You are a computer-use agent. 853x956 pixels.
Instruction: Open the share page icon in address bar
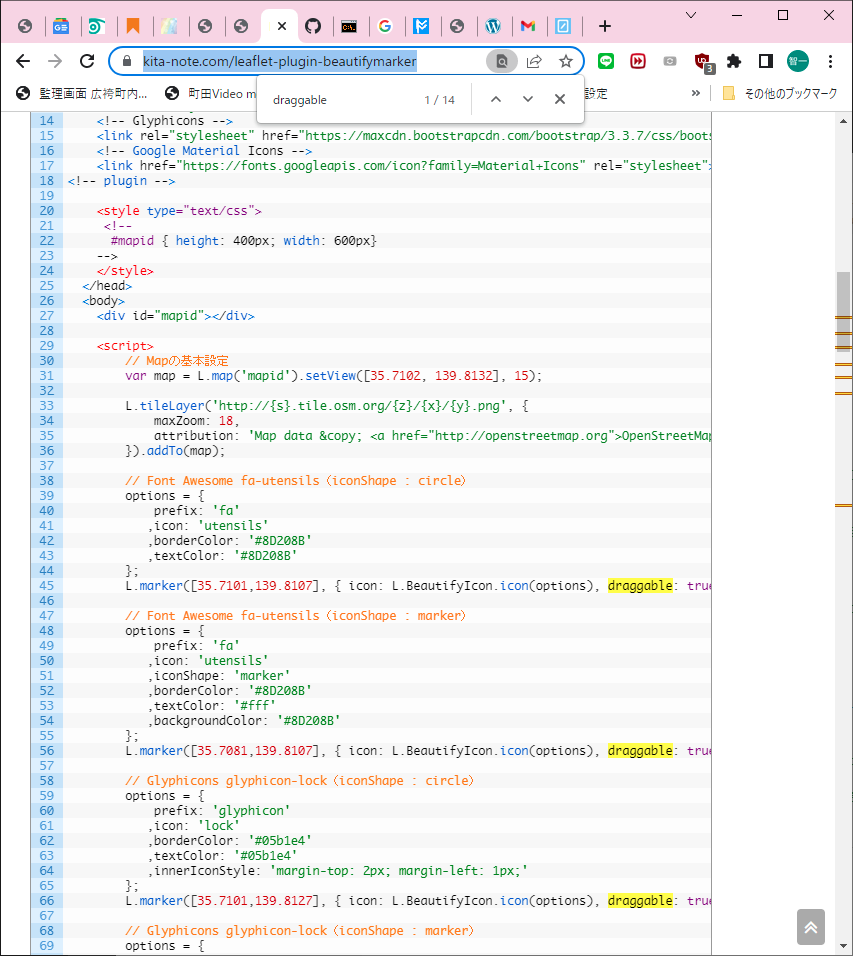[x=534, y=61]
